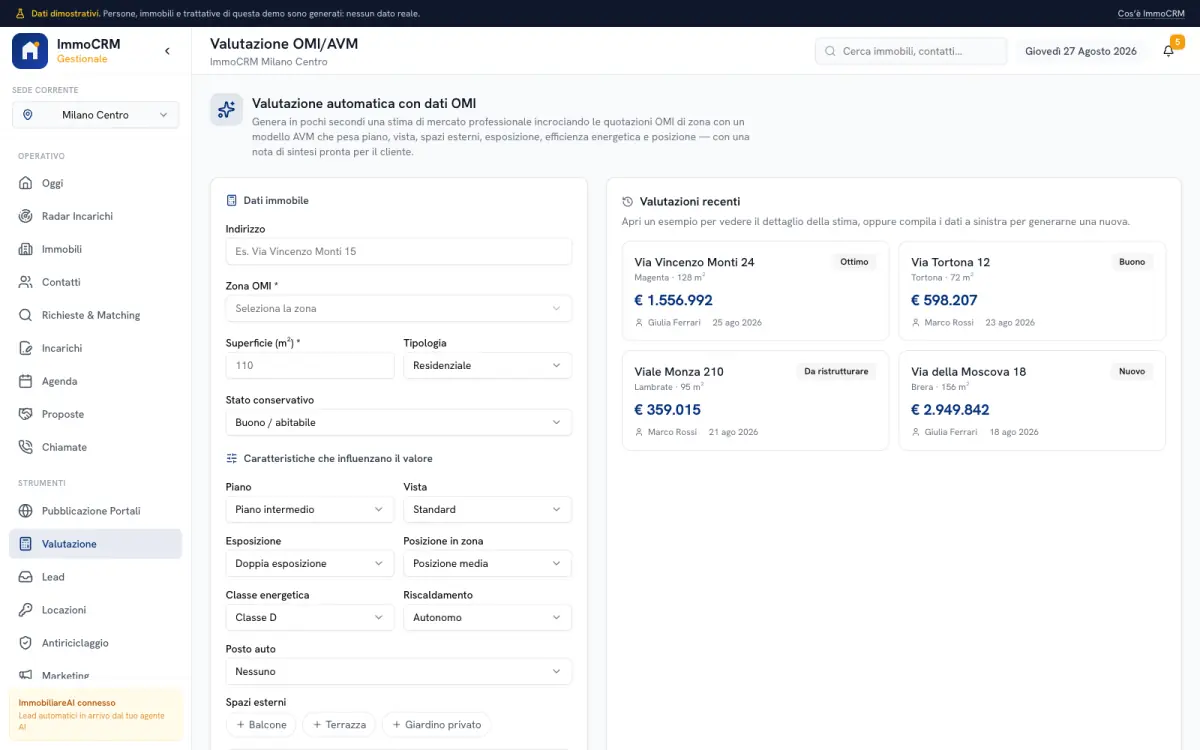
Task: Open the Cos'è ImmoCRM link
Action: (x=1151, y=14)
